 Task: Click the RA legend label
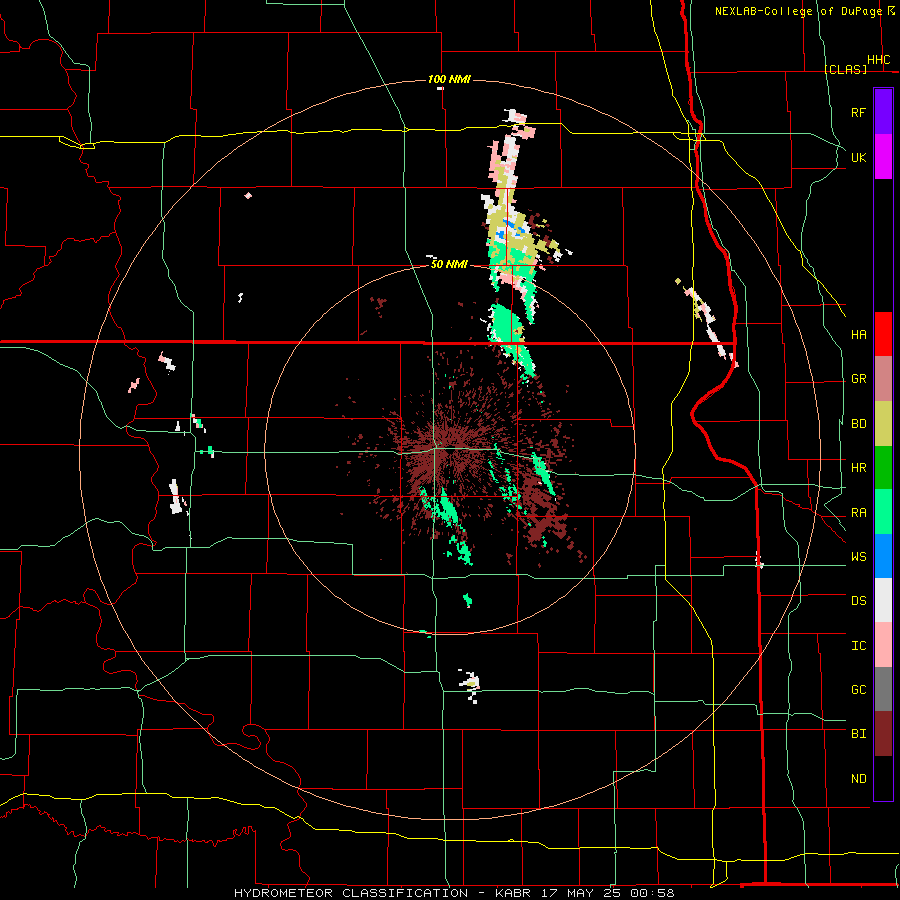[x=858, y=513]
